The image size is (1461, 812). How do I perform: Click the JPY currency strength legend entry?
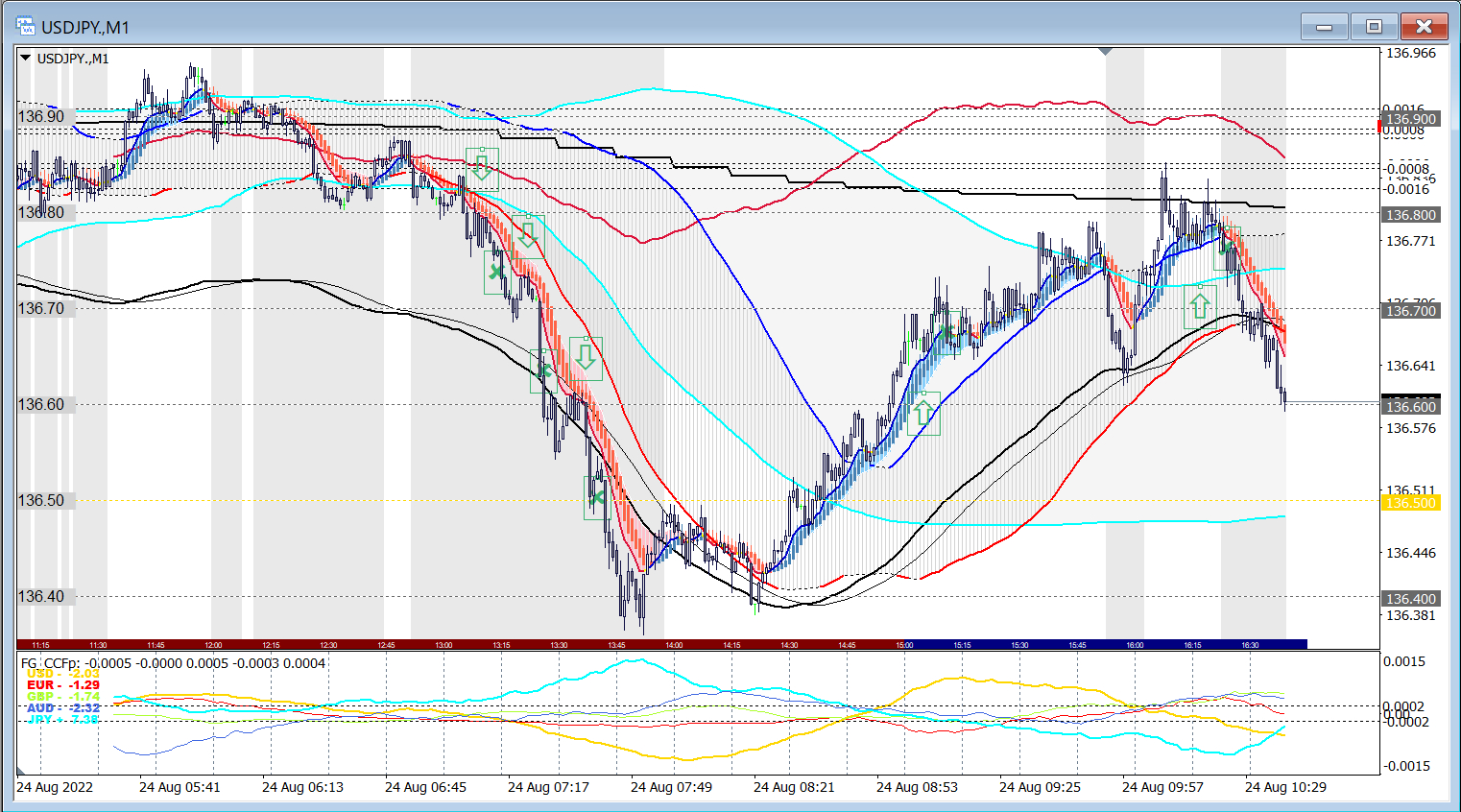tap(63, 719)
